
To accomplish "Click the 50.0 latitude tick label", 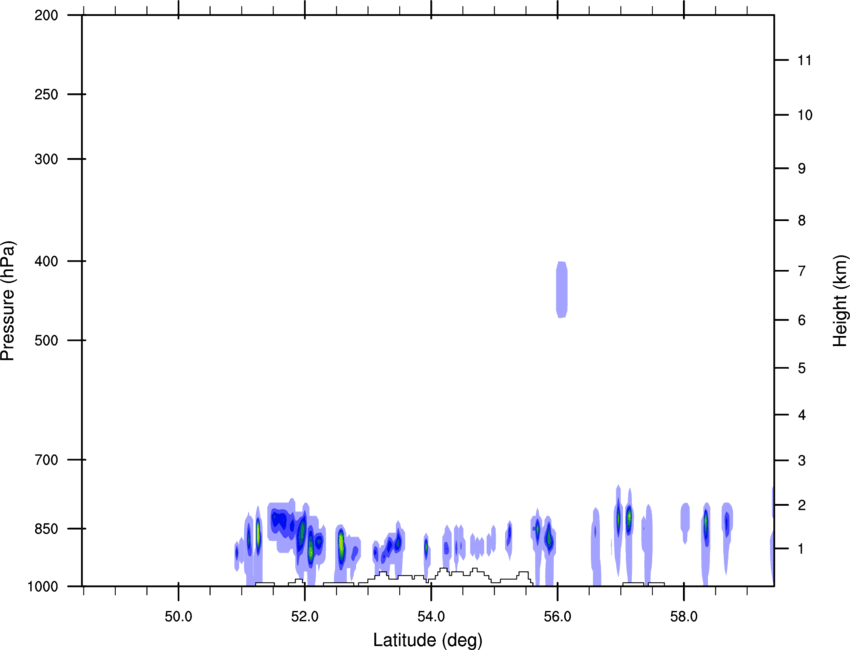I will (178, 617).
